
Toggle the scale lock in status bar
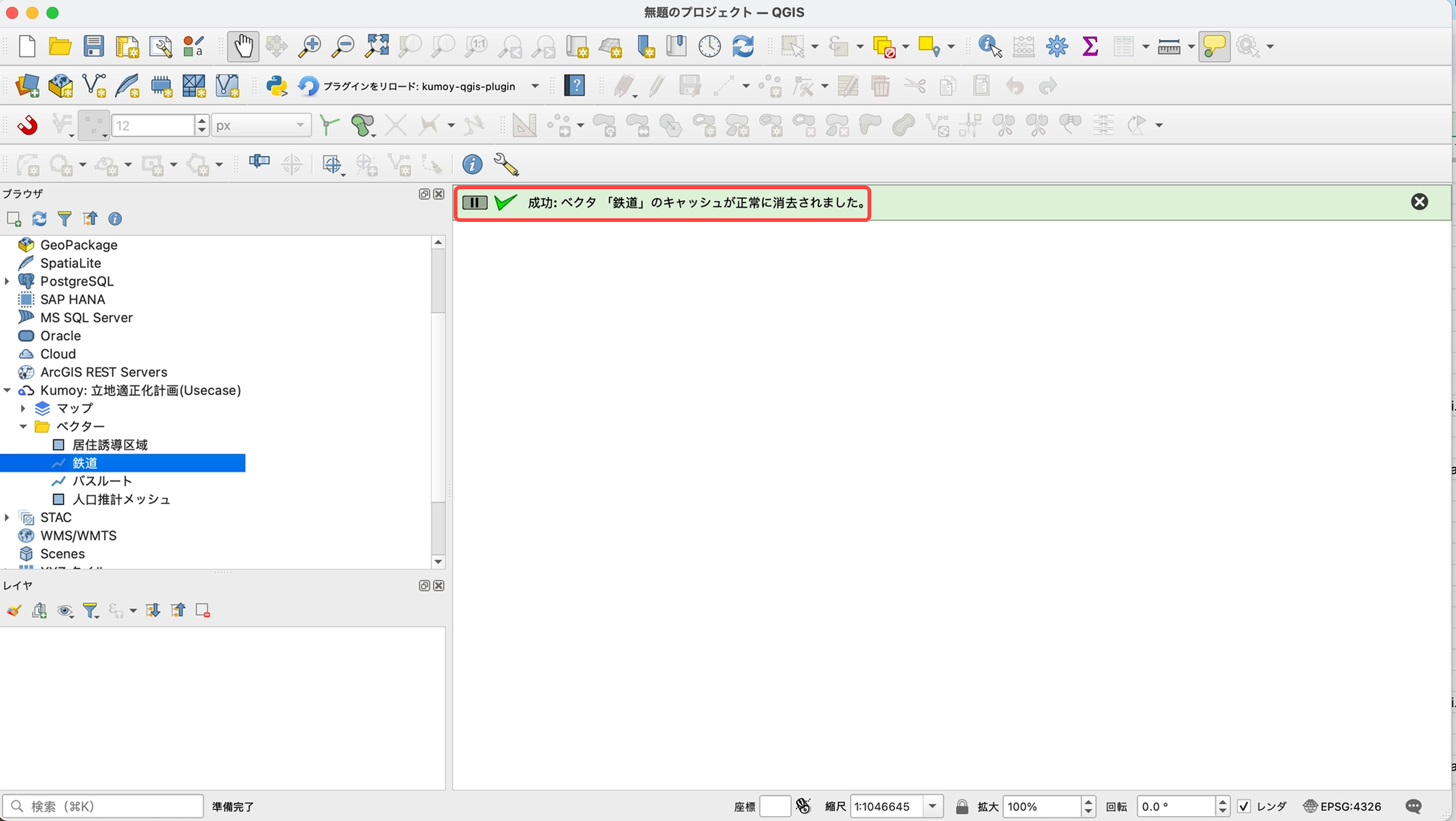[x=961, y=806]
